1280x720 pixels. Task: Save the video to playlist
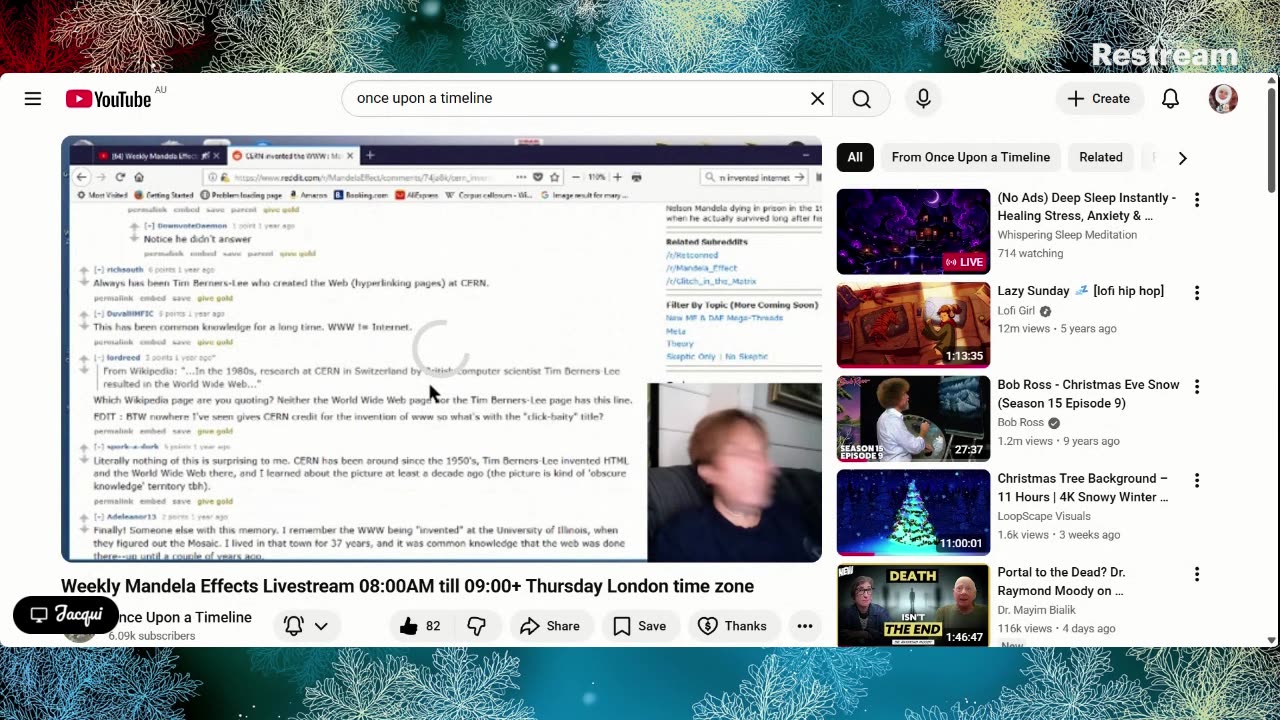pos(639,626)
